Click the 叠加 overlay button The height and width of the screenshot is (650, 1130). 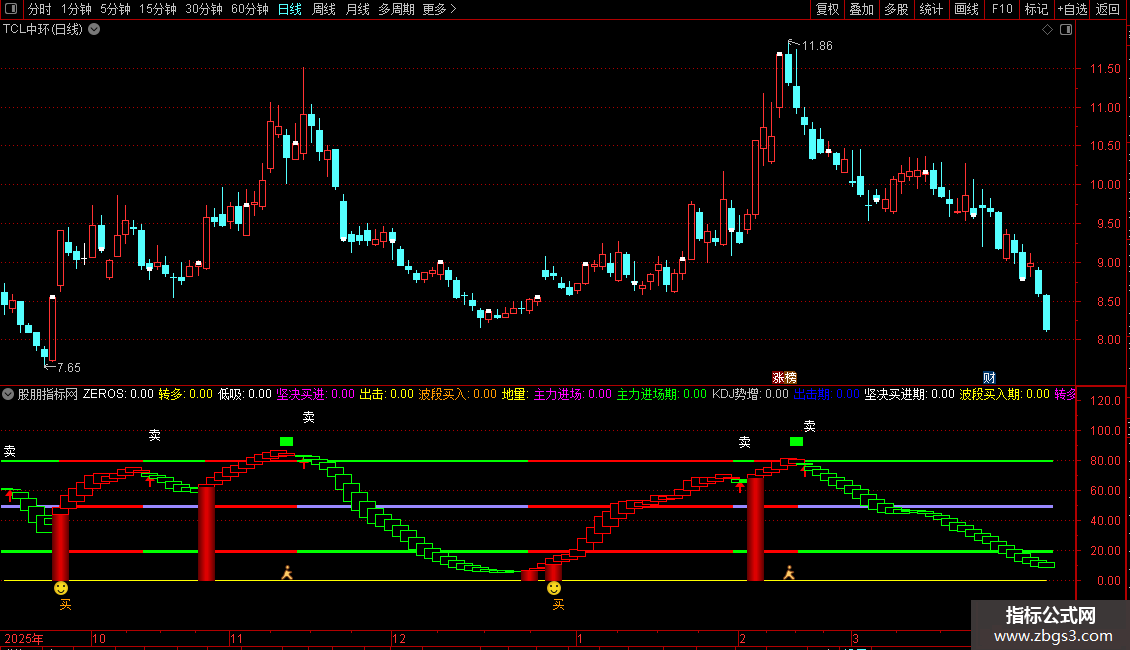click(861, 9)
